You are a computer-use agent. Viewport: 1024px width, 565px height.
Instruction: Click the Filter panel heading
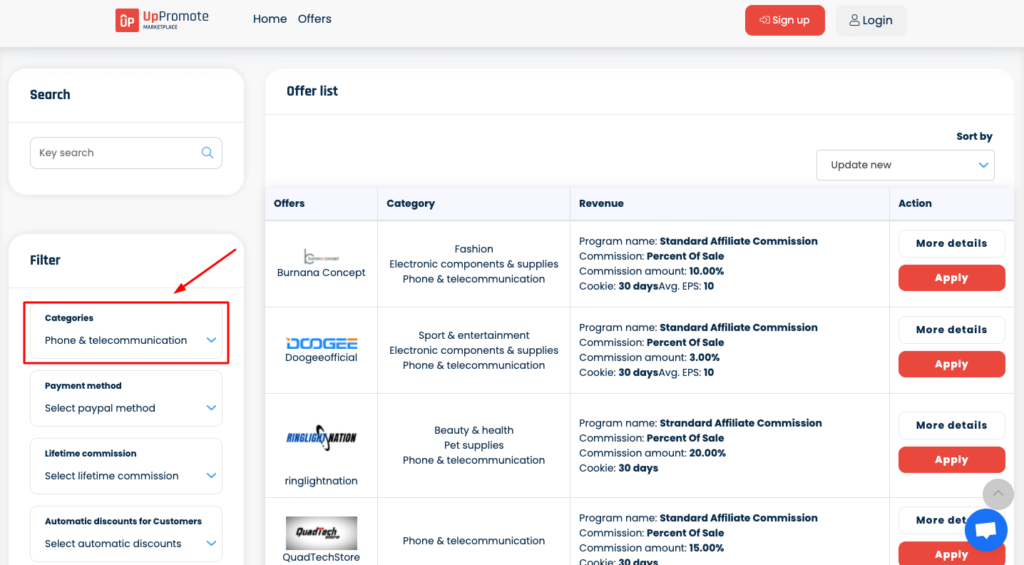[45, 260]
